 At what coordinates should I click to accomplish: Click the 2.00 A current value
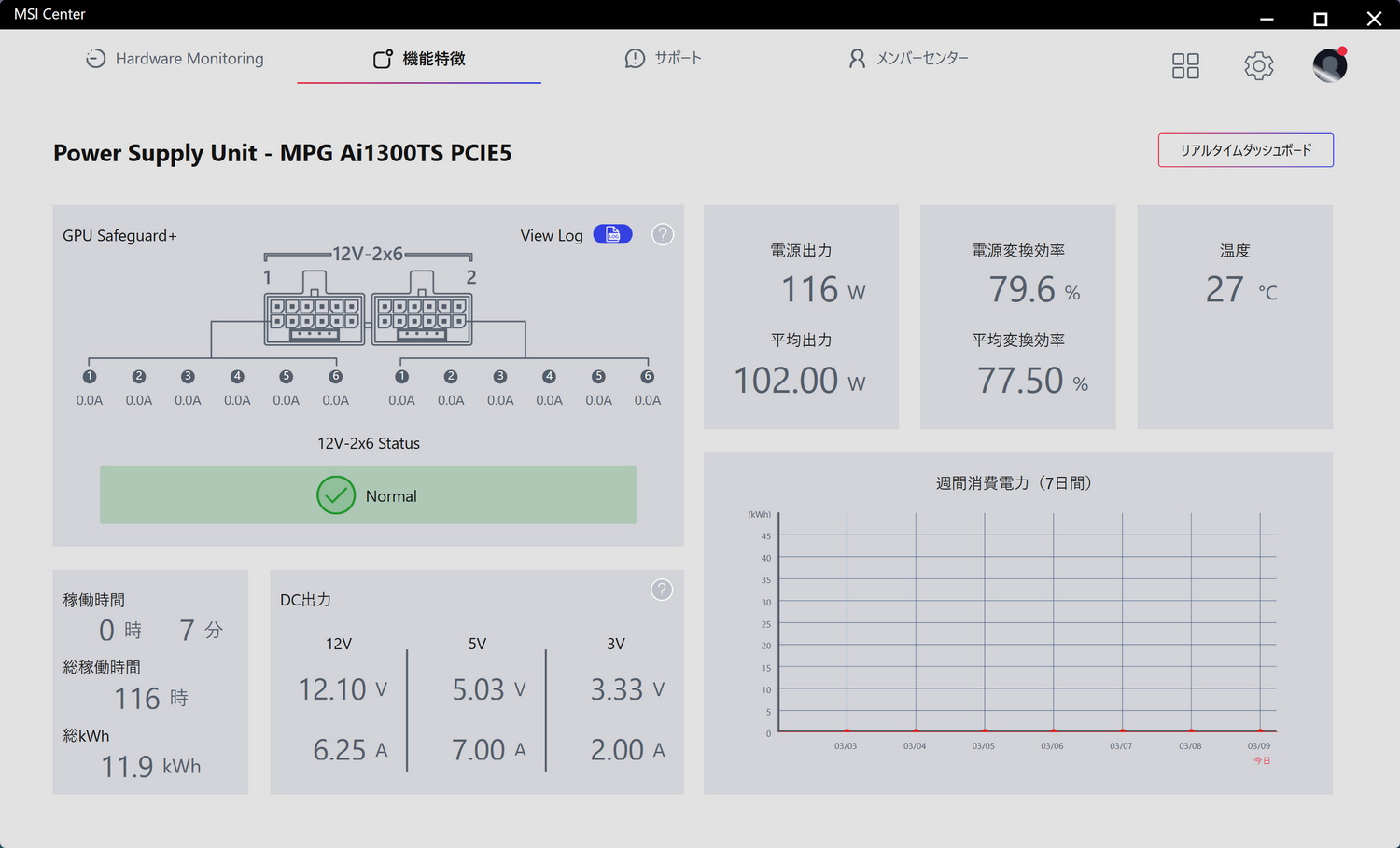coord(628,750)
